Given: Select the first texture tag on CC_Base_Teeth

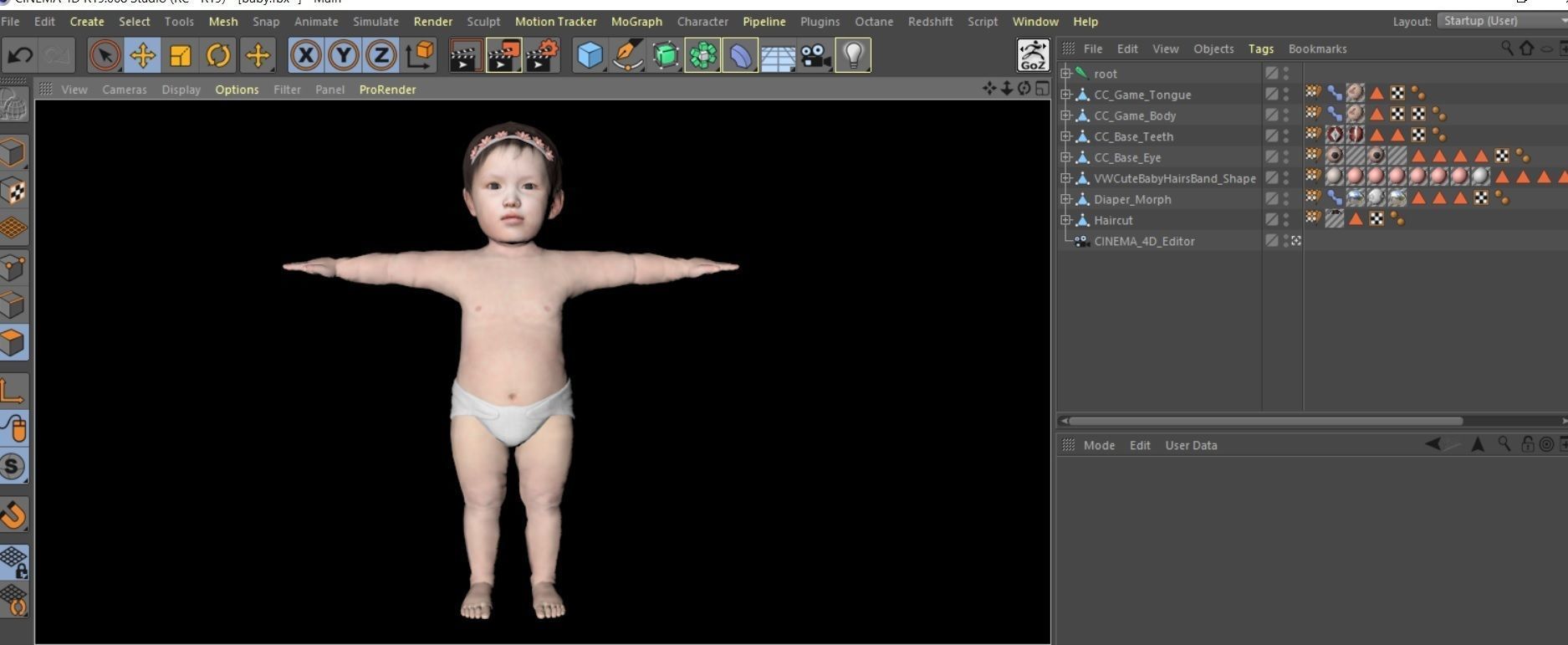Looking at the screenshot, I should tap(1335, 135).
